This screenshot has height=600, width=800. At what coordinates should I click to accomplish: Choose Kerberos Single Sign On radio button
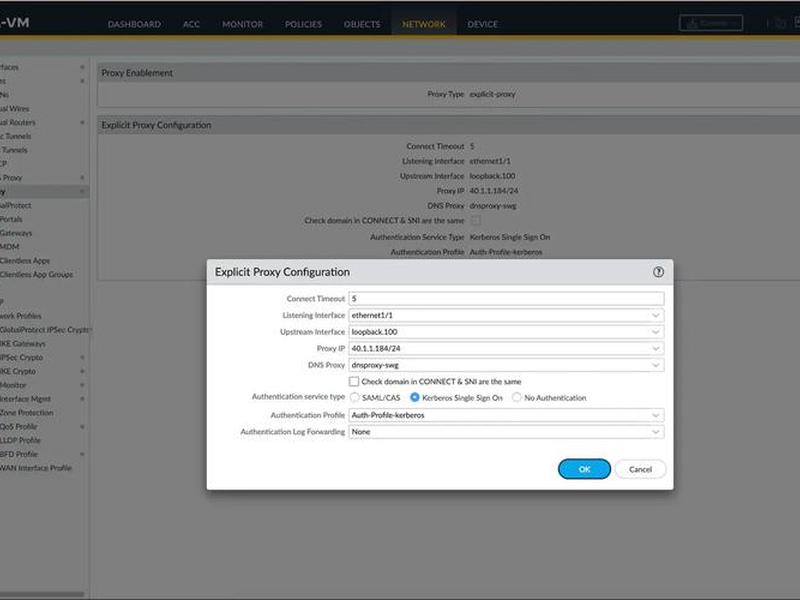[x=415, y=397]
